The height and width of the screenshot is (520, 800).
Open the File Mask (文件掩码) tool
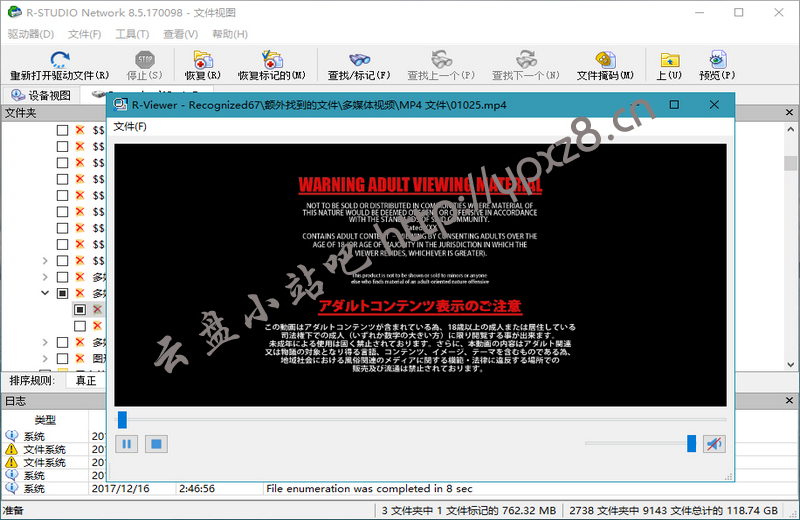pyautogui.click(x=605, y=60)
